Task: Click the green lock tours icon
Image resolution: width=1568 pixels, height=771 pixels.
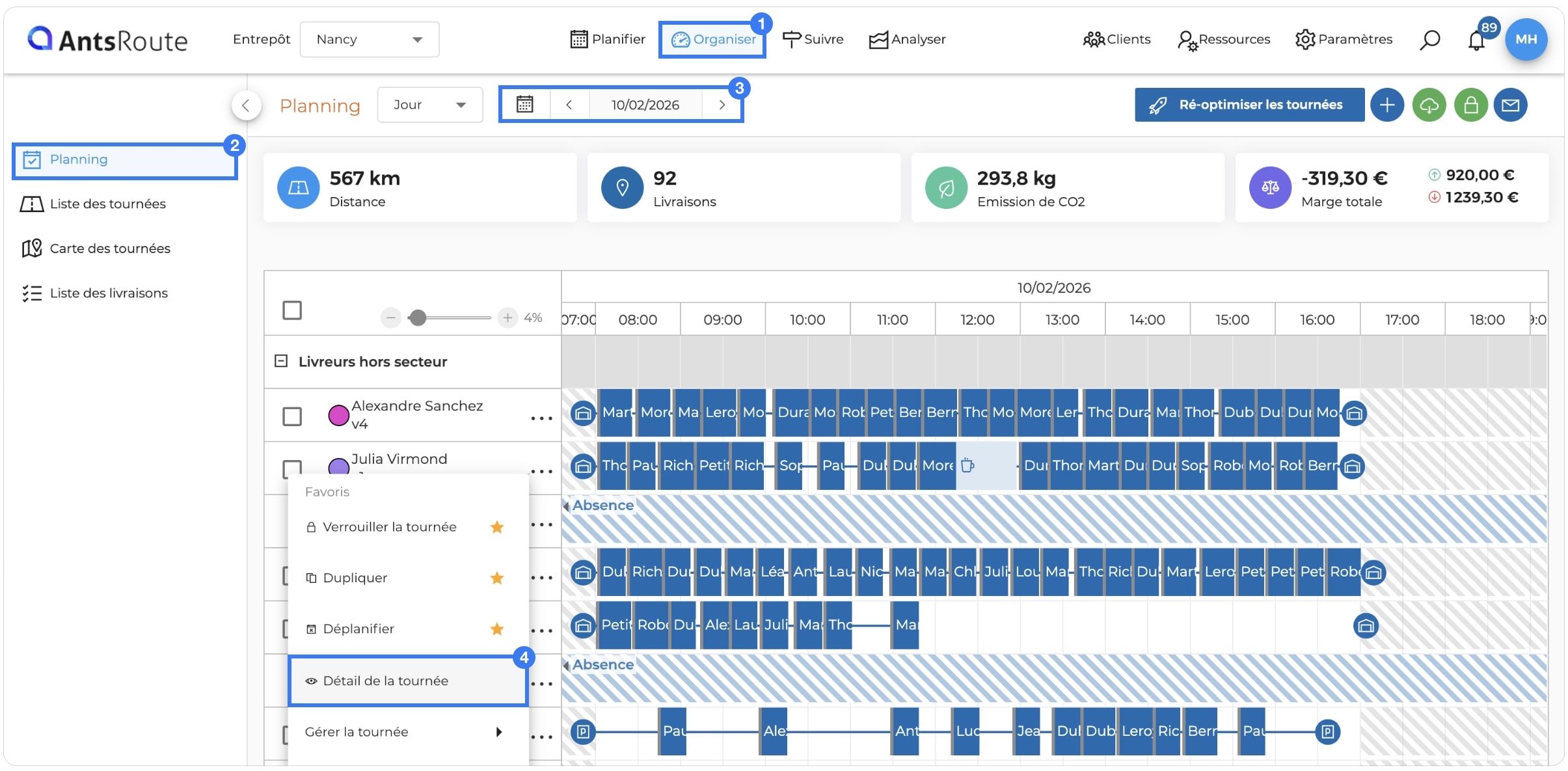Action: (1471, 105)
